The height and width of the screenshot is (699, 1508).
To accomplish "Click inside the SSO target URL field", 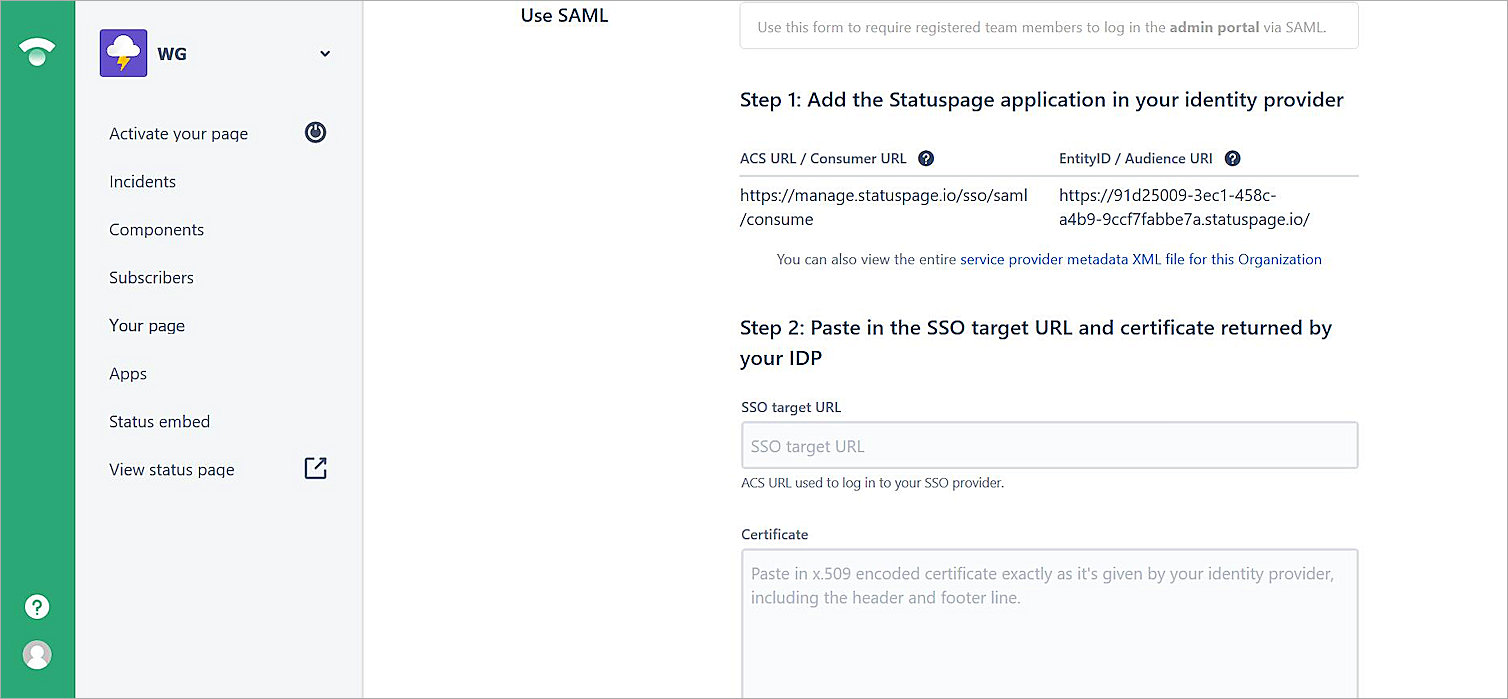I will 1048,445.
